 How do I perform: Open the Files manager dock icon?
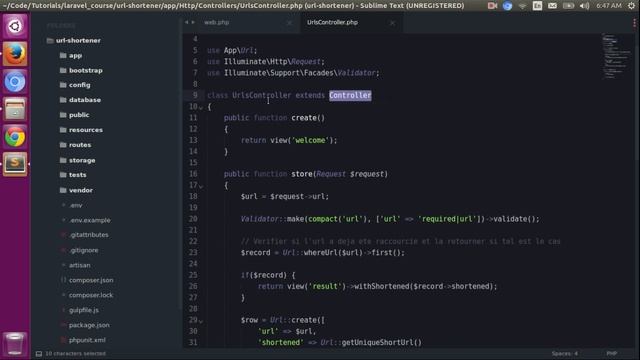click(15, 109)
